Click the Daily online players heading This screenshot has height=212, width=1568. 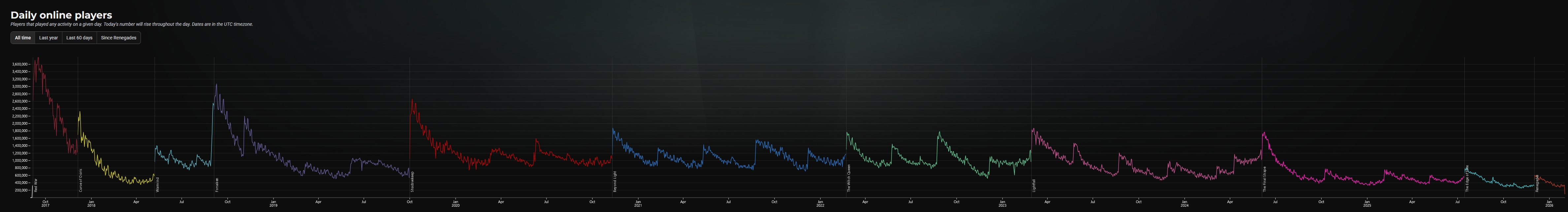(x=61, y=15)
